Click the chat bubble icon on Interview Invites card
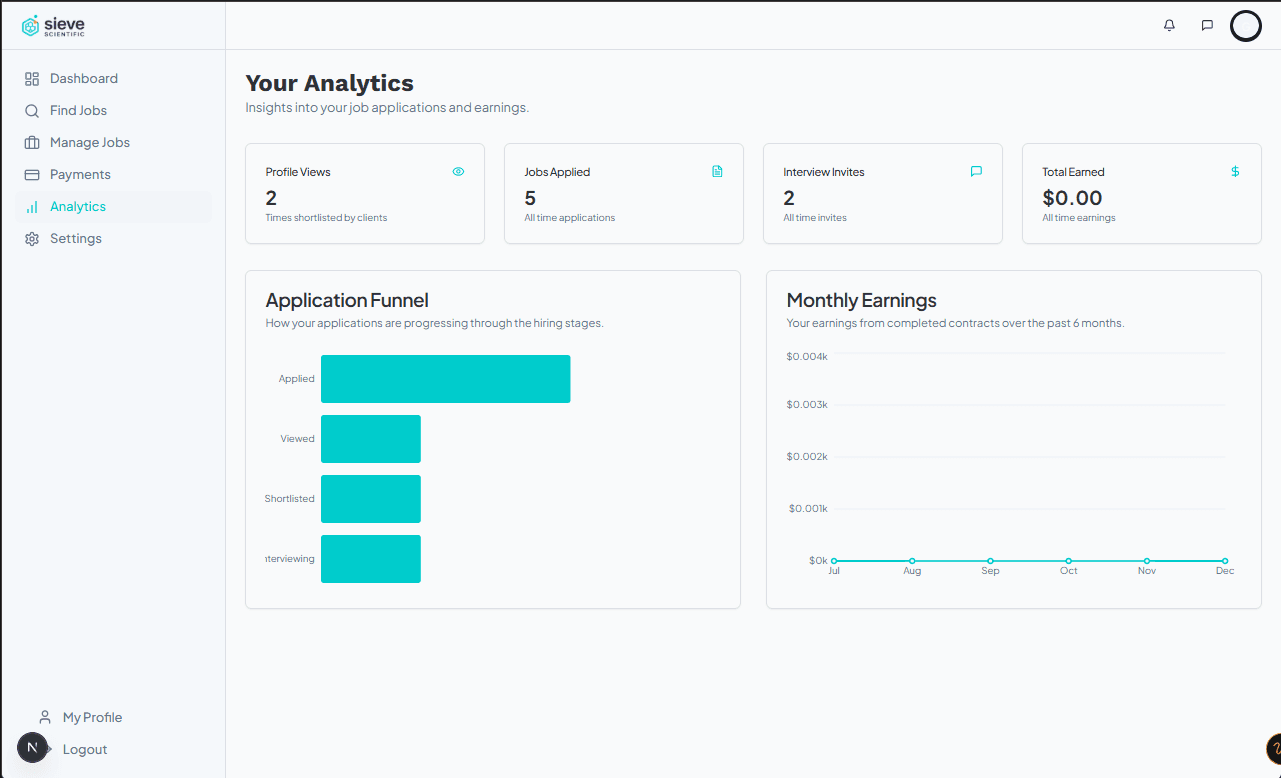The image size is (1281, 778). [x=976, y=171]
